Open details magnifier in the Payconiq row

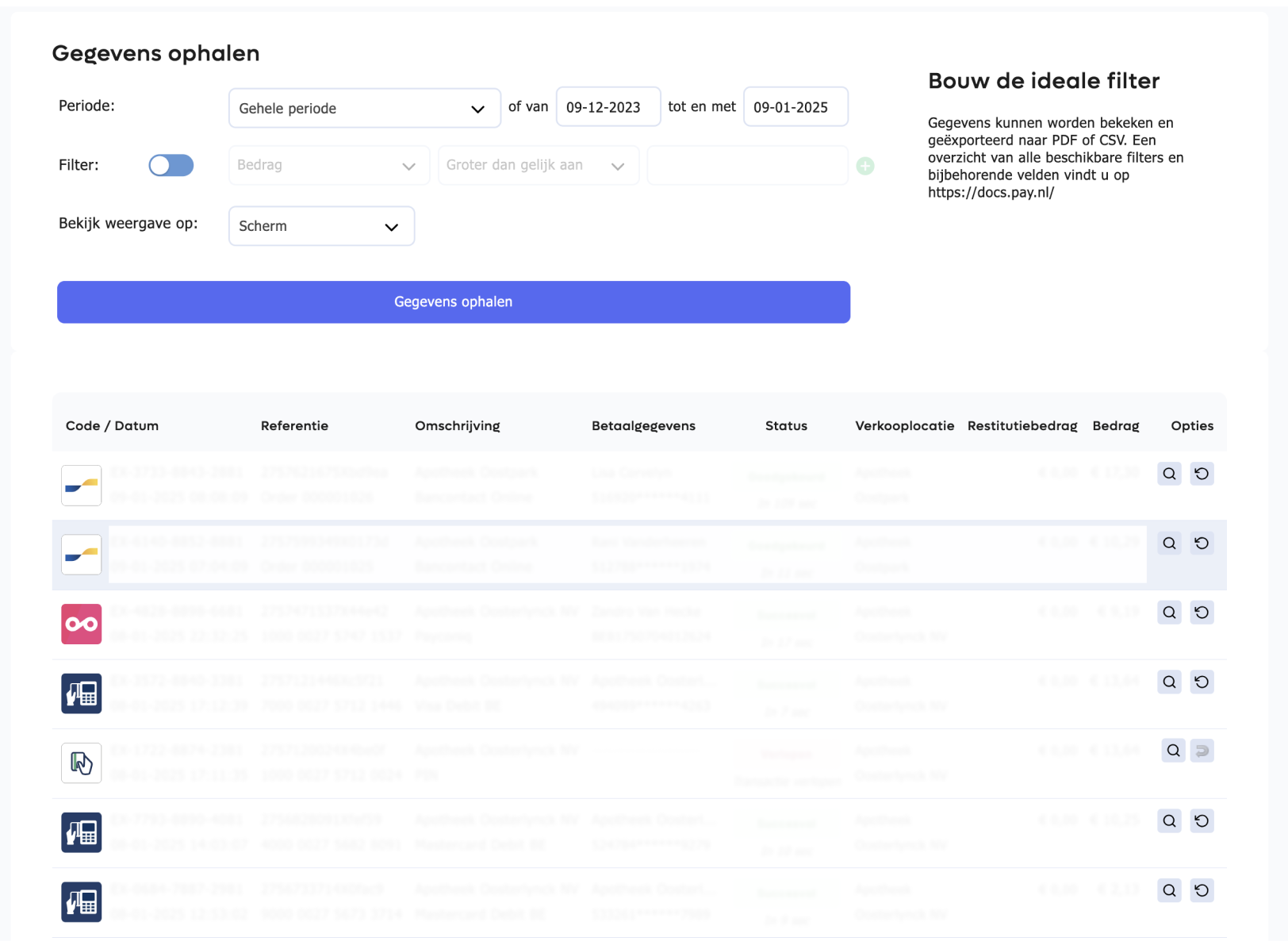pos(1169,613)
